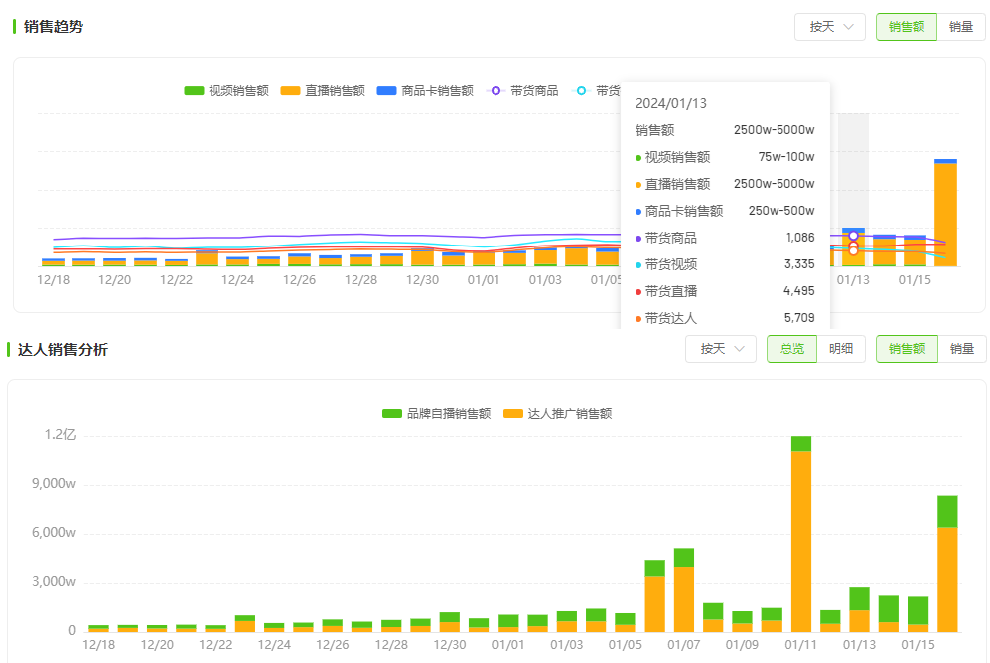This screenshot has height=663, width=990.
Task: Toggle the blue 商品卡销售额 legend icon
Action: (386, 91)
